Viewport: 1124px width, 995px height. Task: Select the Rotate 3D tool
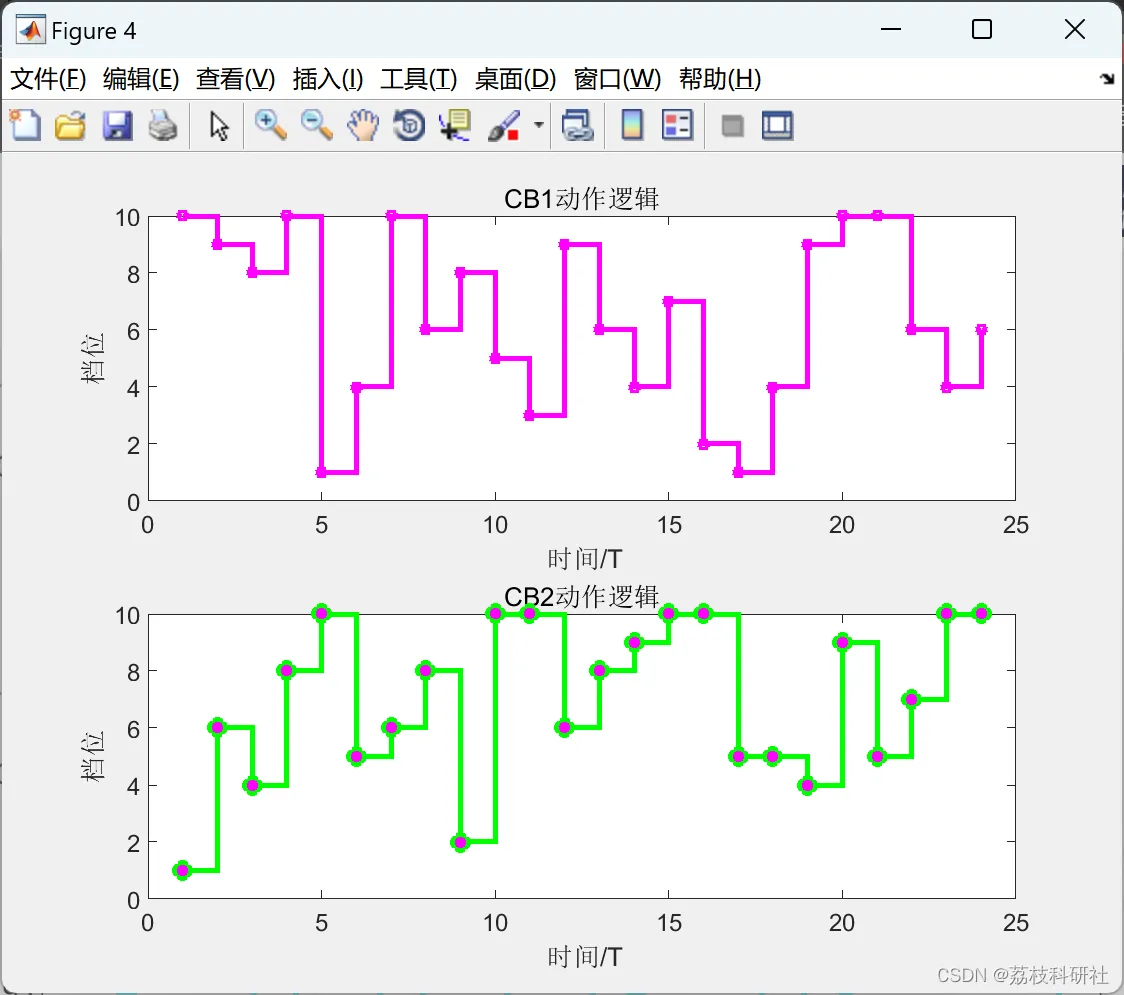tap(409, 125)
